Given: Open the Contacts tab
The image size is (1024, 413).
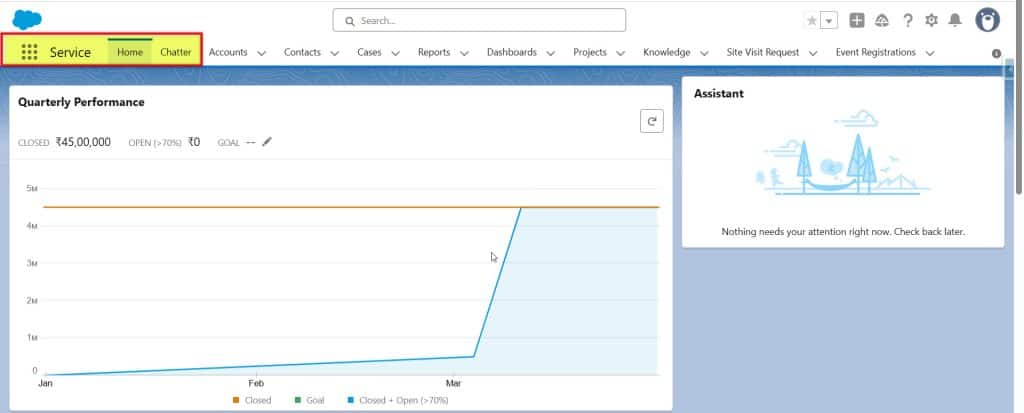Looking at the screenshot, I should tap(302, 52).
